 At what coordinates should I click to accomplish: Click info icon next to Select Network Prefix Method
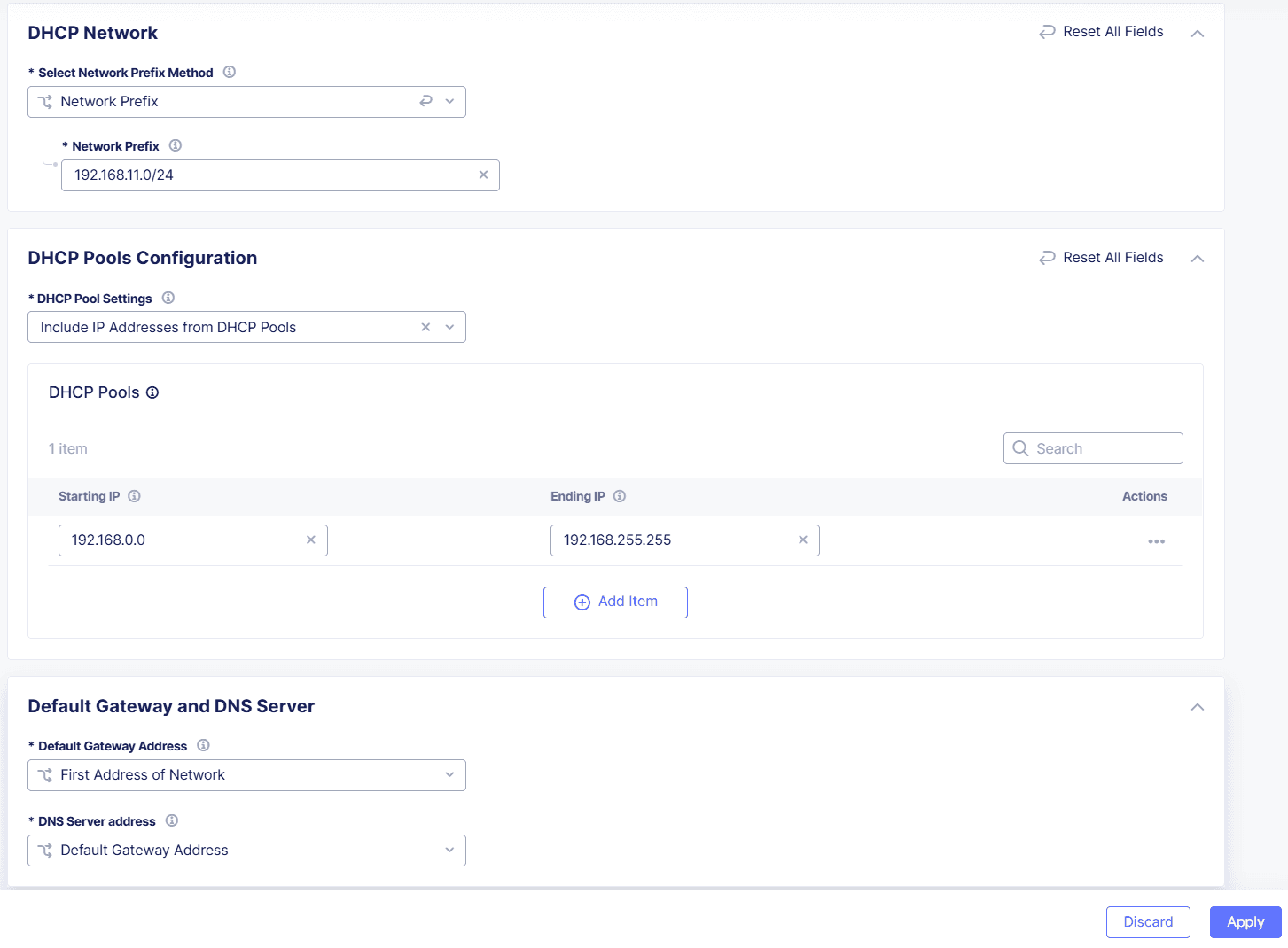(x=230, y=72)
